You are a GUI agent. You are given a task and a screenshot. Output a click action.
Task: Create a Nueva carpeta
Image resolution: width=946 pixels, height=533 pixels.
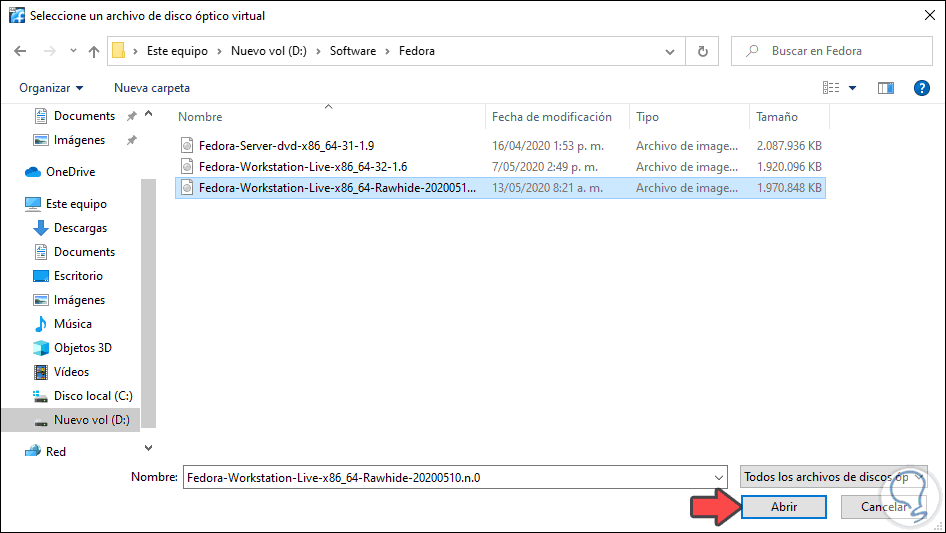152,88
